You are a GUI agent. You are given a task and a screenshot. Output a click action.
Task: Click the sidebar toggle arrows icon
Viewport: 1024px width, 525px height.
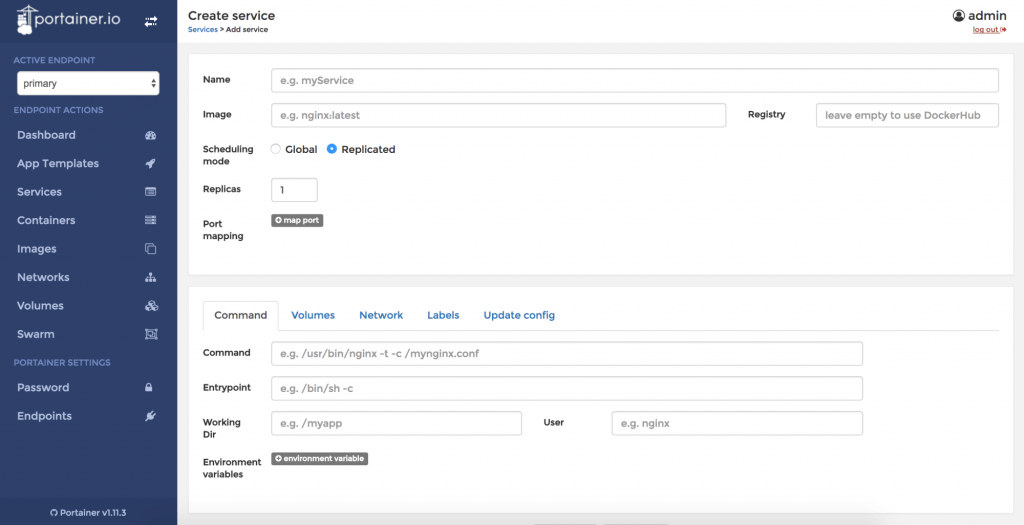(151, 20)
